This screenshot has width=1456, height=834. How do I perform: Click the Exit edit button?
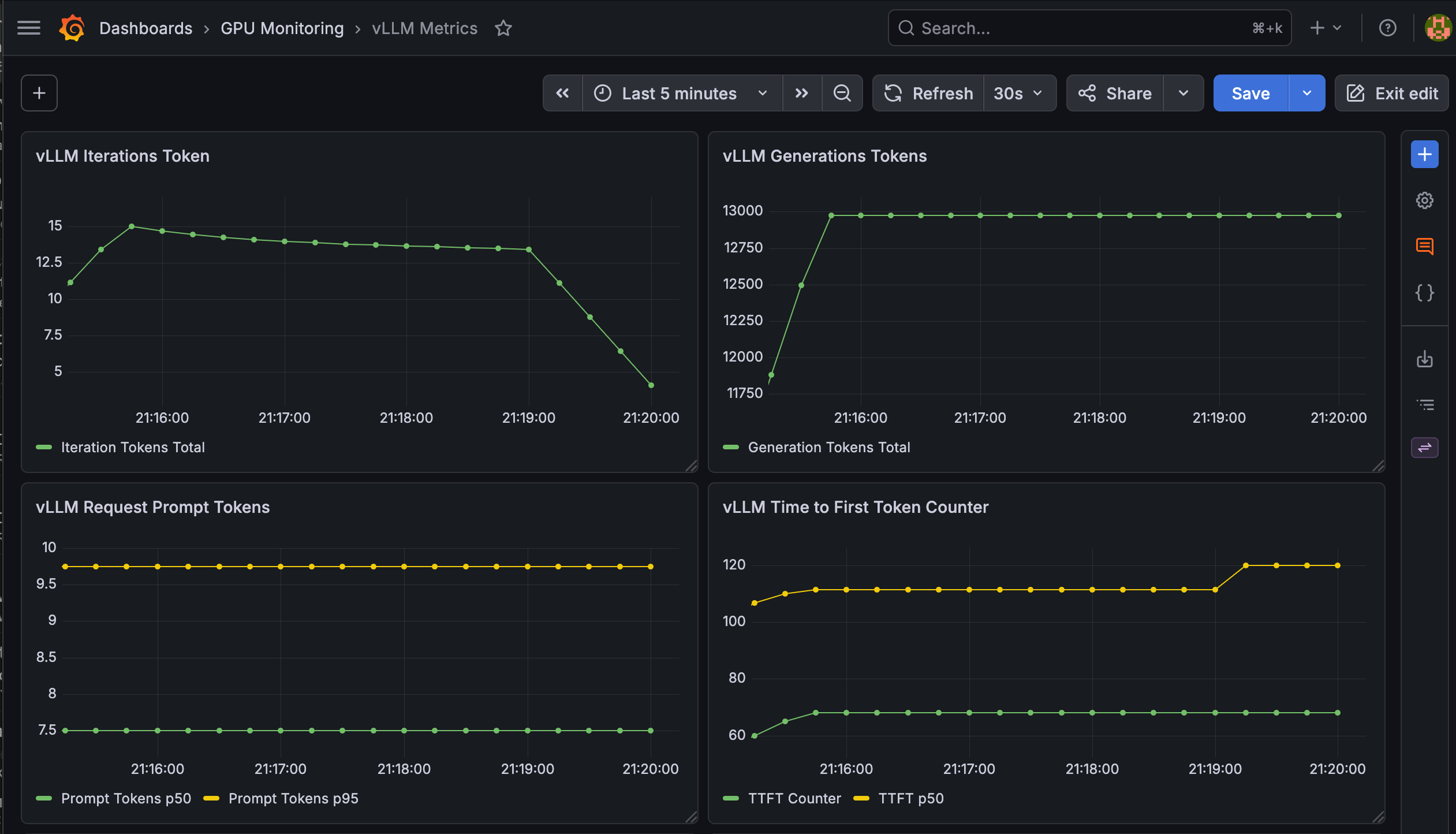[1391, 93]
